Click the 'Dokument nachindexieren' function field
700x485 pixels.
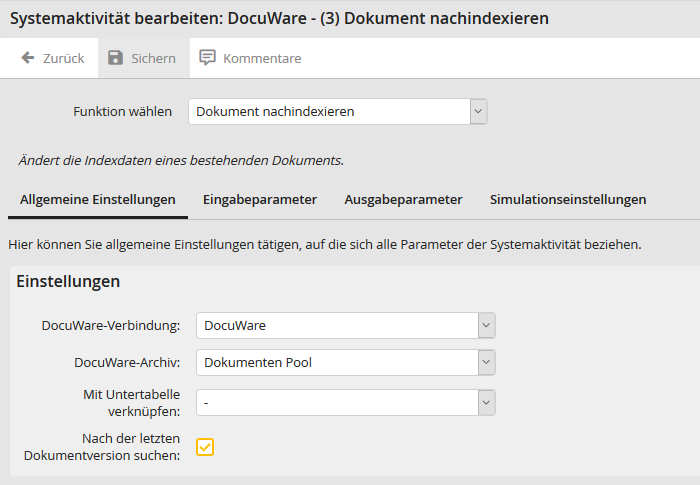point(329,111)
